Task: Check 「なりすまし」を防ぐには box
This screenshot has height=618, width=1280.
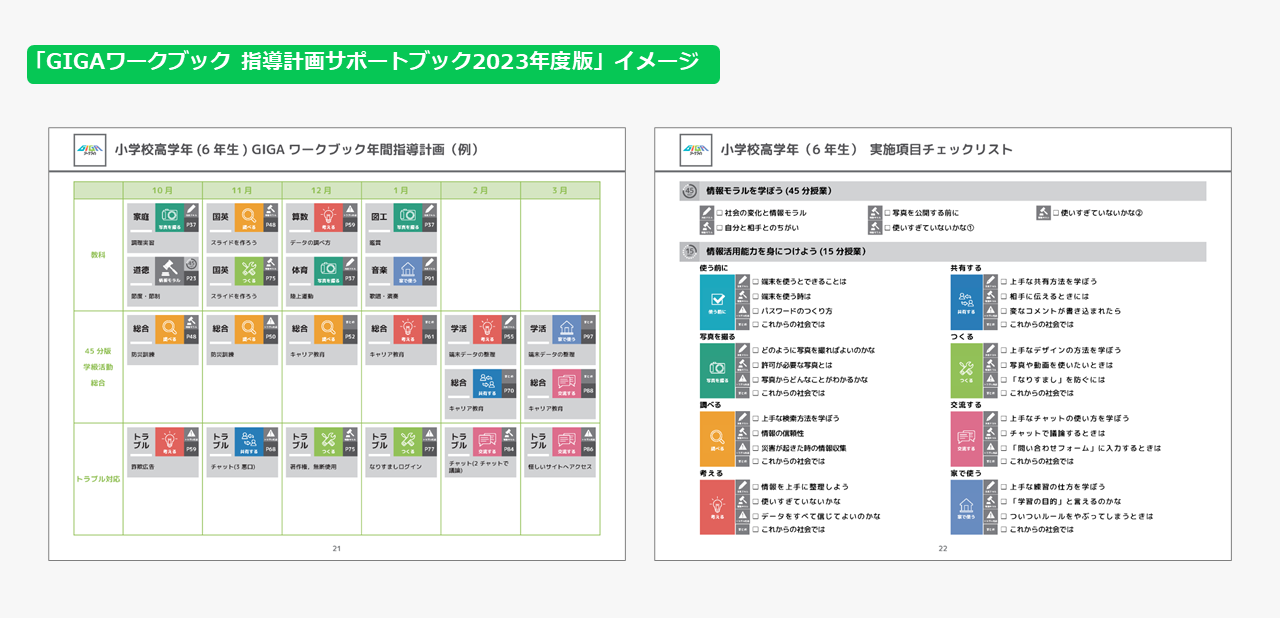Action: point(1005,380)
